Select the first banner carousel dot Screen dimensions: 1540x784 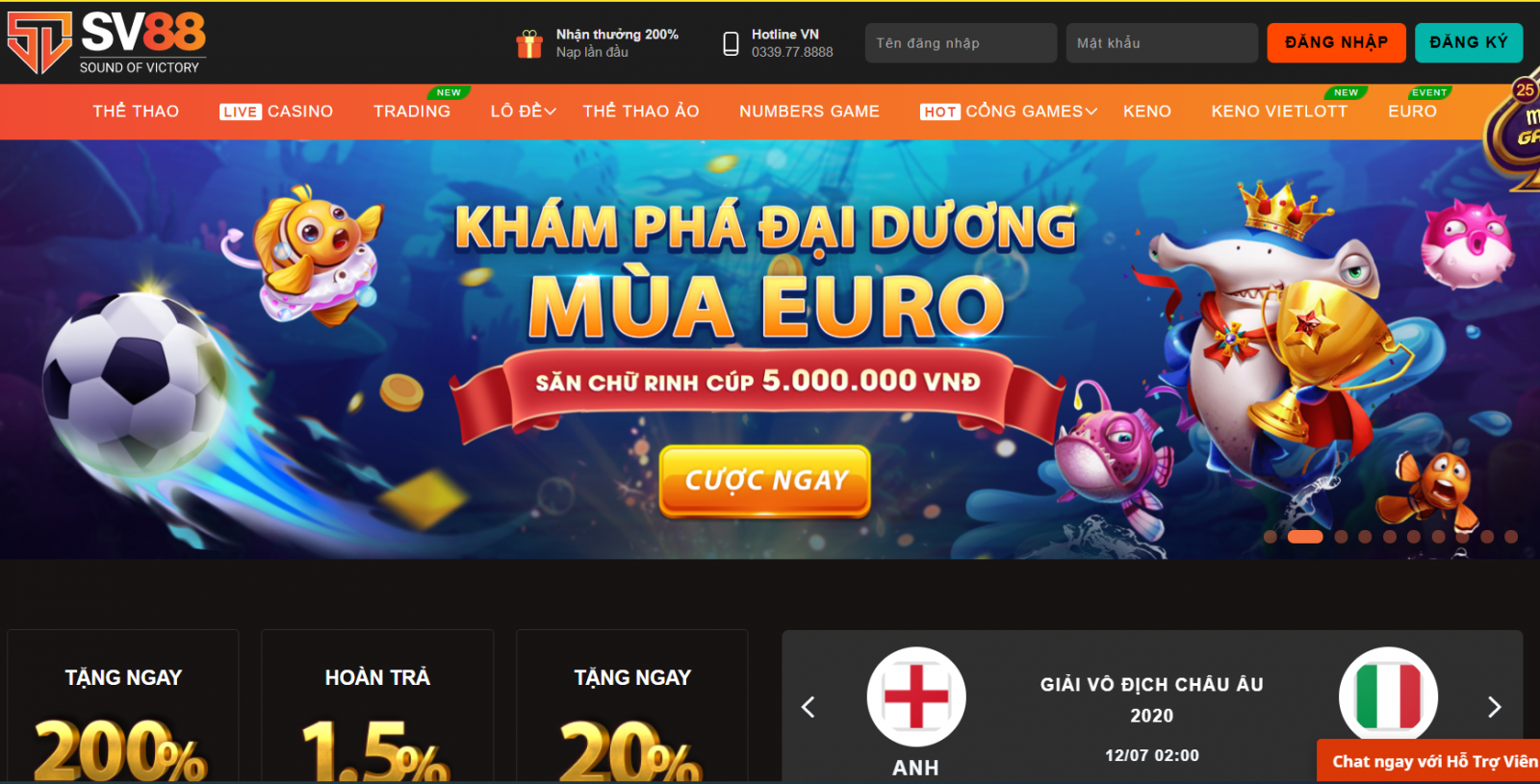tap(1270, 537)
